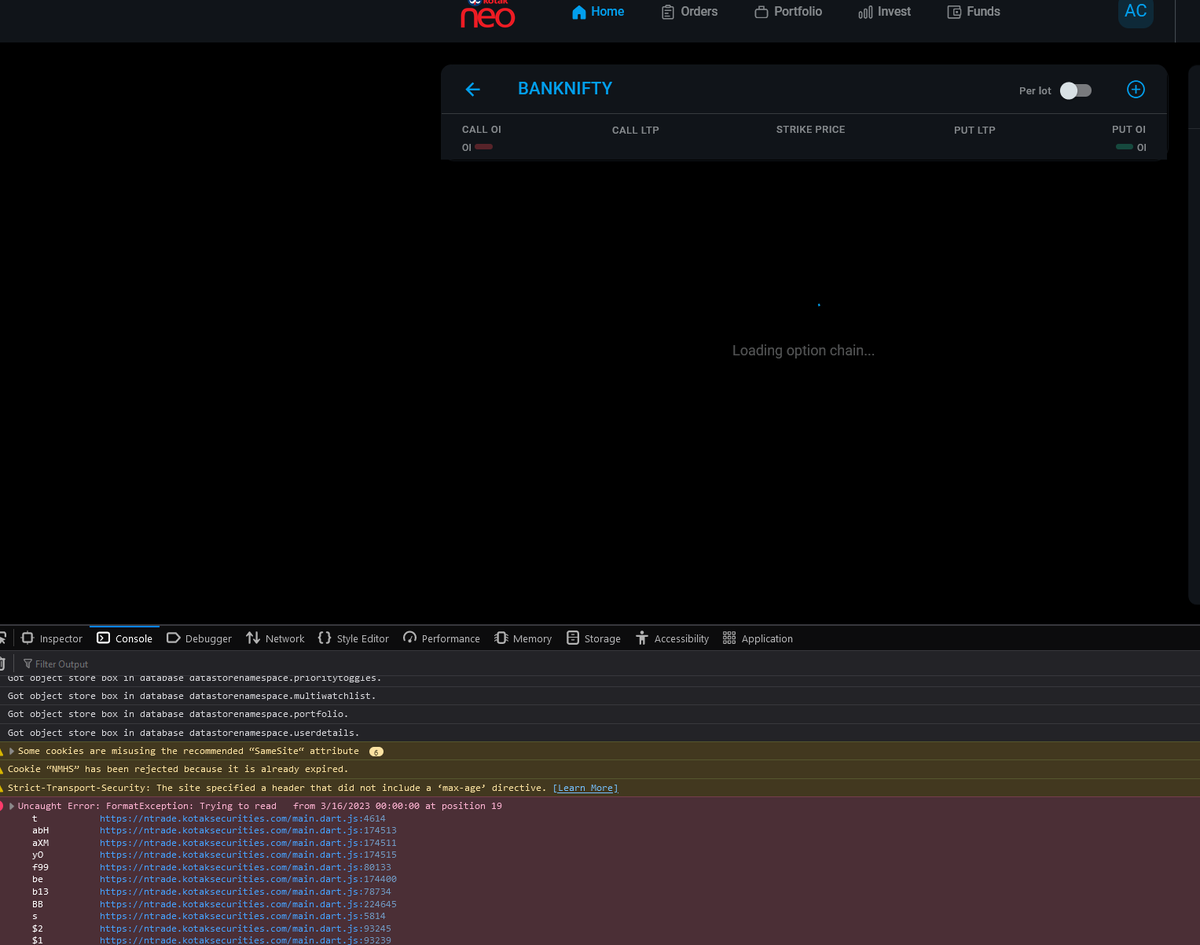Click the Strict-Transport-Security warning message
This screenshot has height=945, width=1200.
(277, 788)
